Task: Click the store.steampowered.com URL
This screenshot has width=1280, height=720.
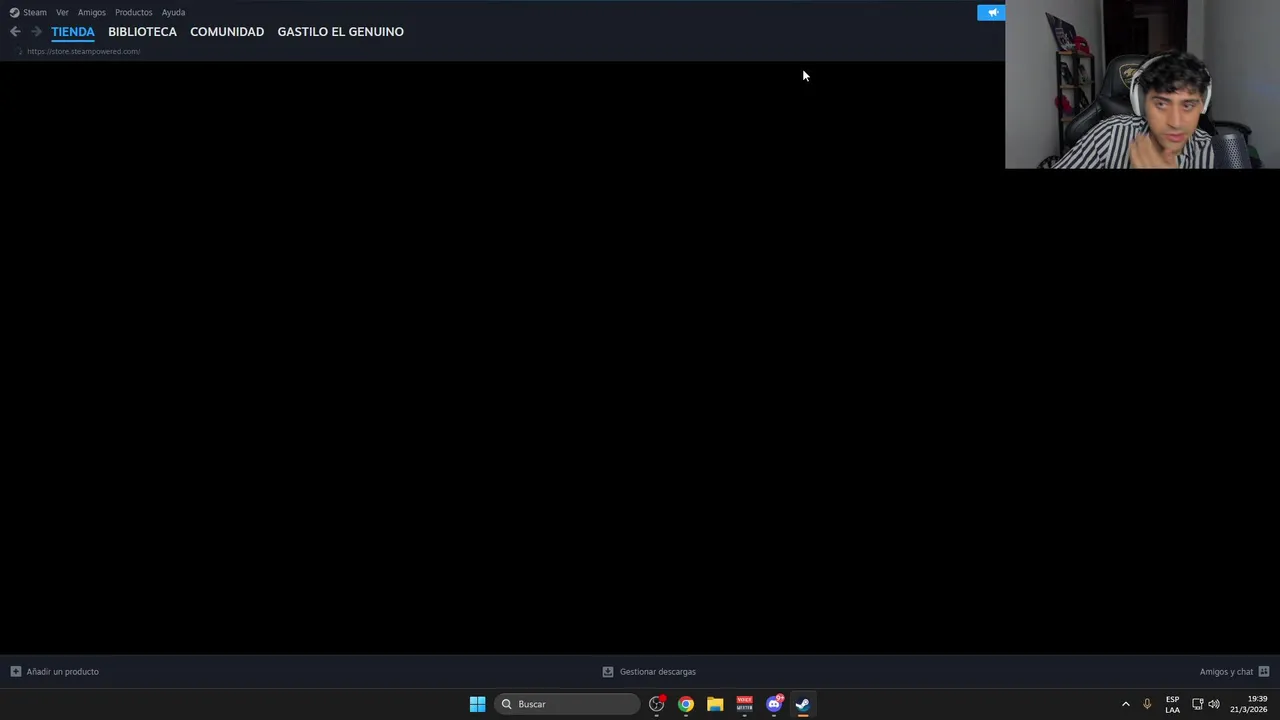Action: pos(84,51)
